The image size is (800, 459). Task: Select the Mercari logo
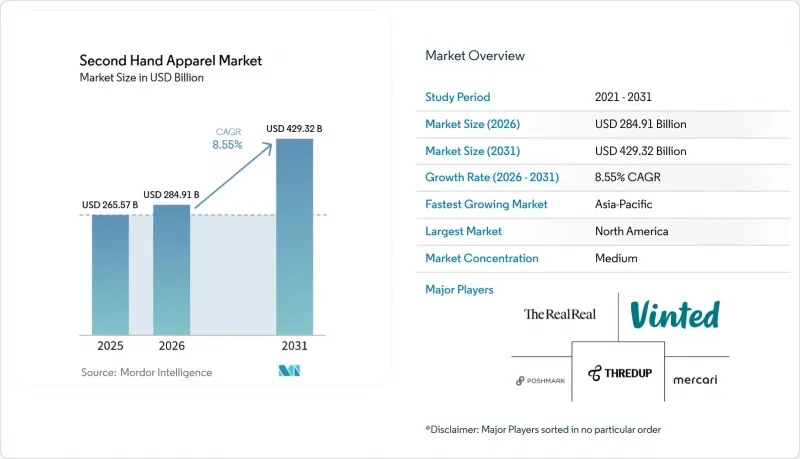pyautogui.click(x=695, y=379)
